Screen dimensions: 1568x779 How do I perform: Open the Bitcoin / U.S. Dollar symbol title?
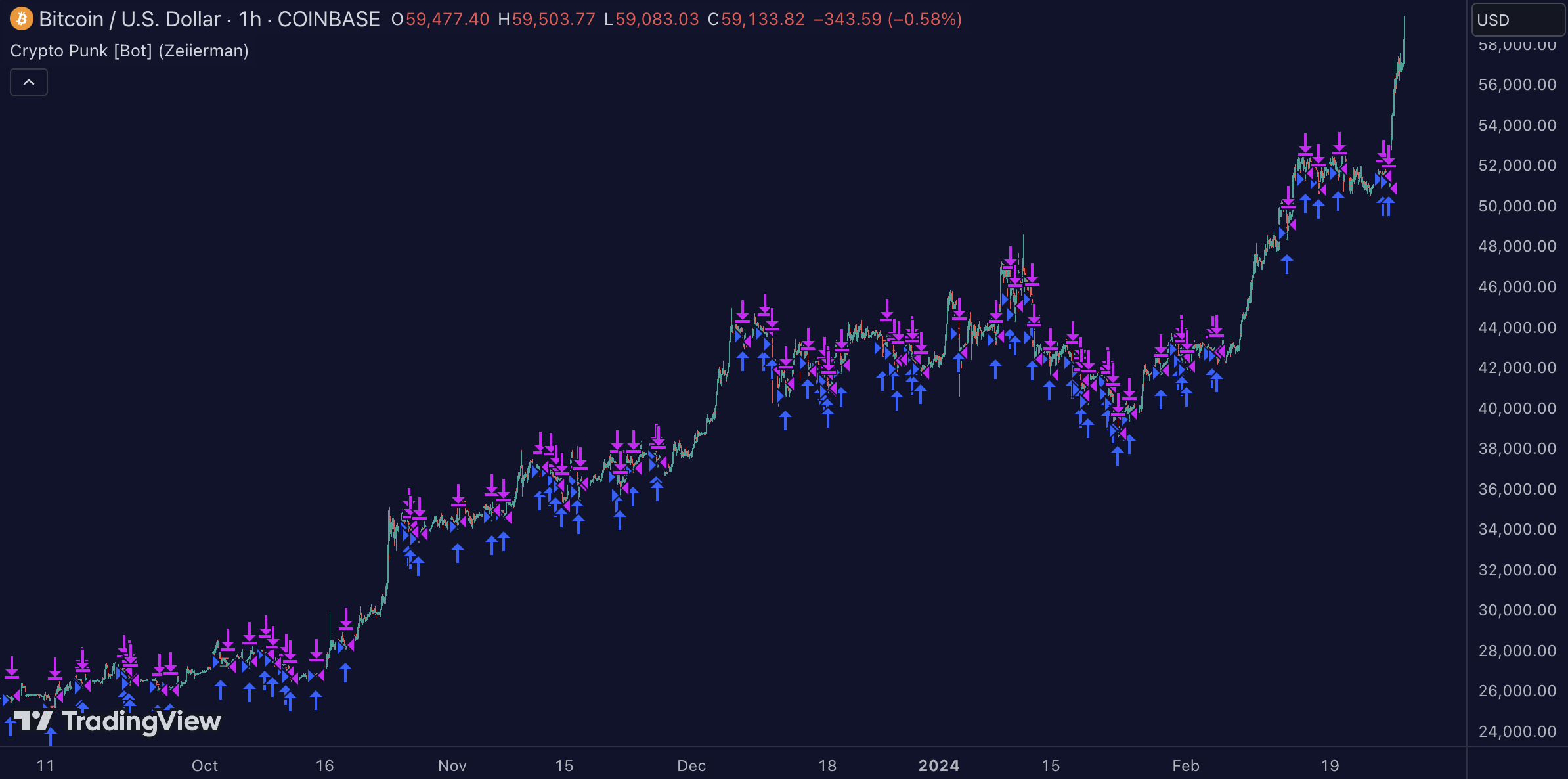[x=129, y=19]
